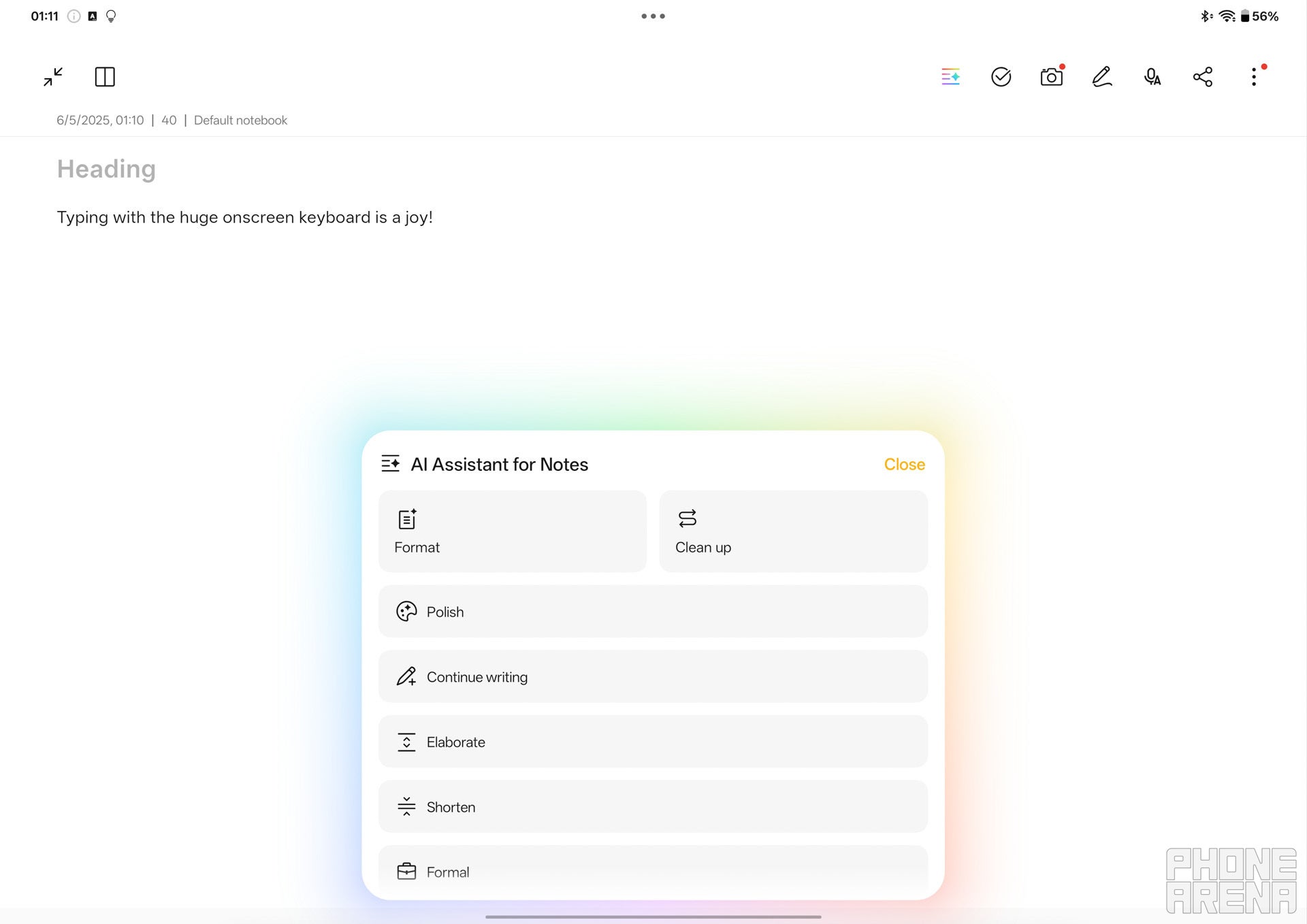
Task: Open Default notebook selector
Action: [240, 120]
